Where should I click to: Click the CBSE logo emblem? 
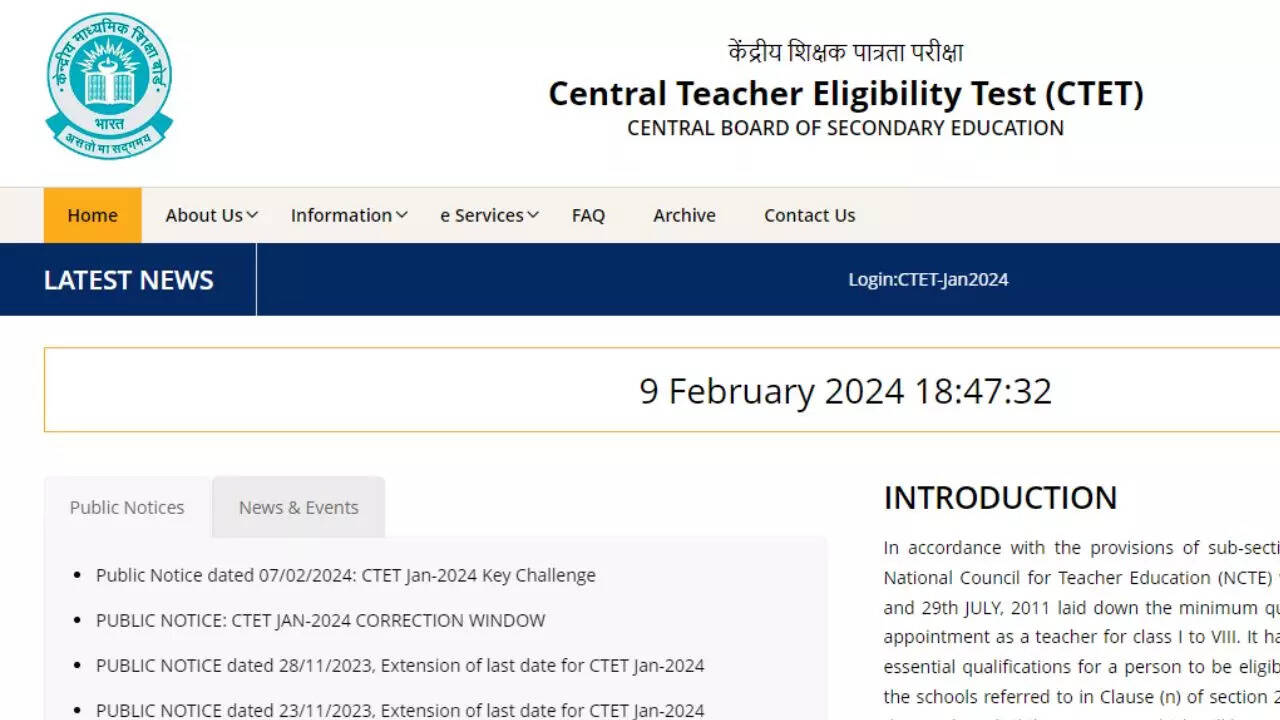point(109,85)
